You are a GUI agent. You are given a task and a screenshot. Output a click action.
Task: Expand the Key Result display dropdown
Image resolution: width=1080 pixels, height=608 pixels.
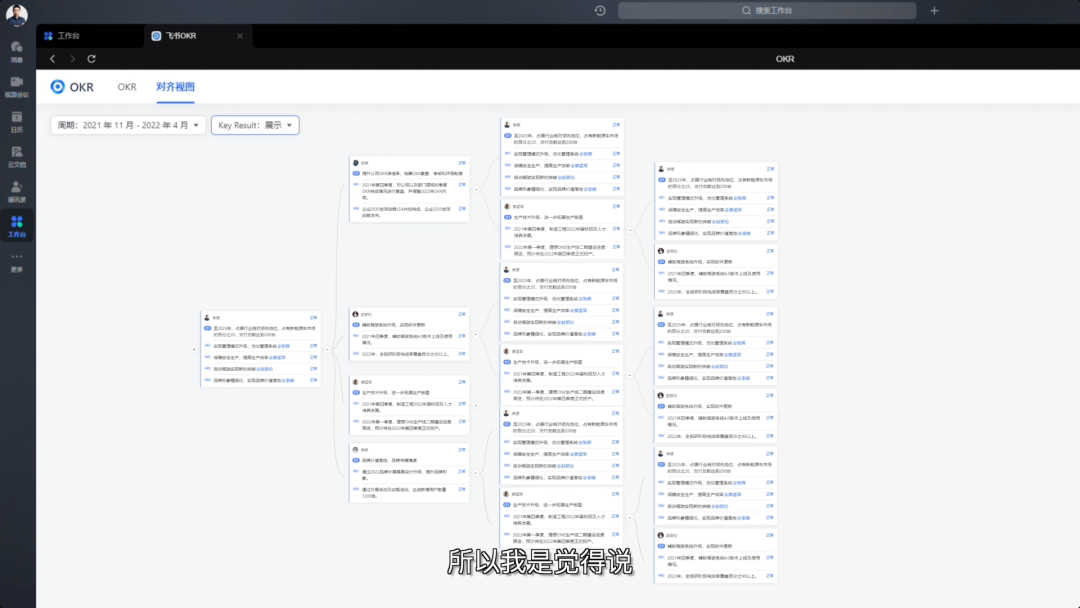click(255, 125)
